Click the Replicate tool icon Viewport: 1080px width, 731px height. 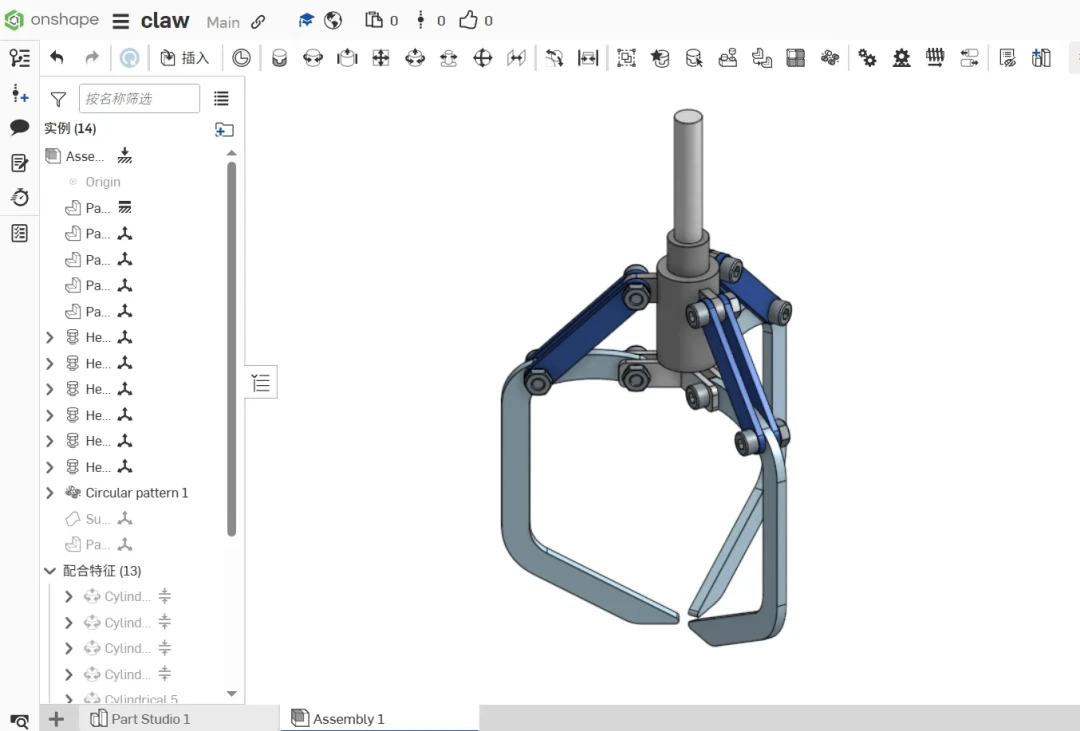coord(728,58)
